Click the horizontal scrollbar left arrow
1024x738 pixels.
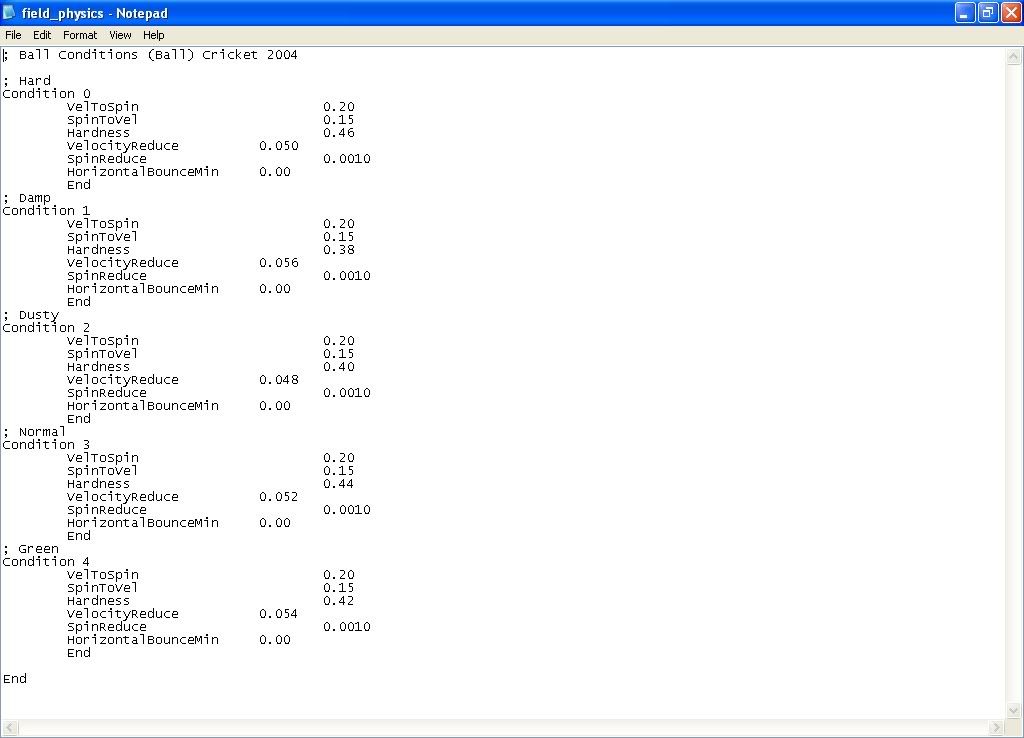[9, 728]
